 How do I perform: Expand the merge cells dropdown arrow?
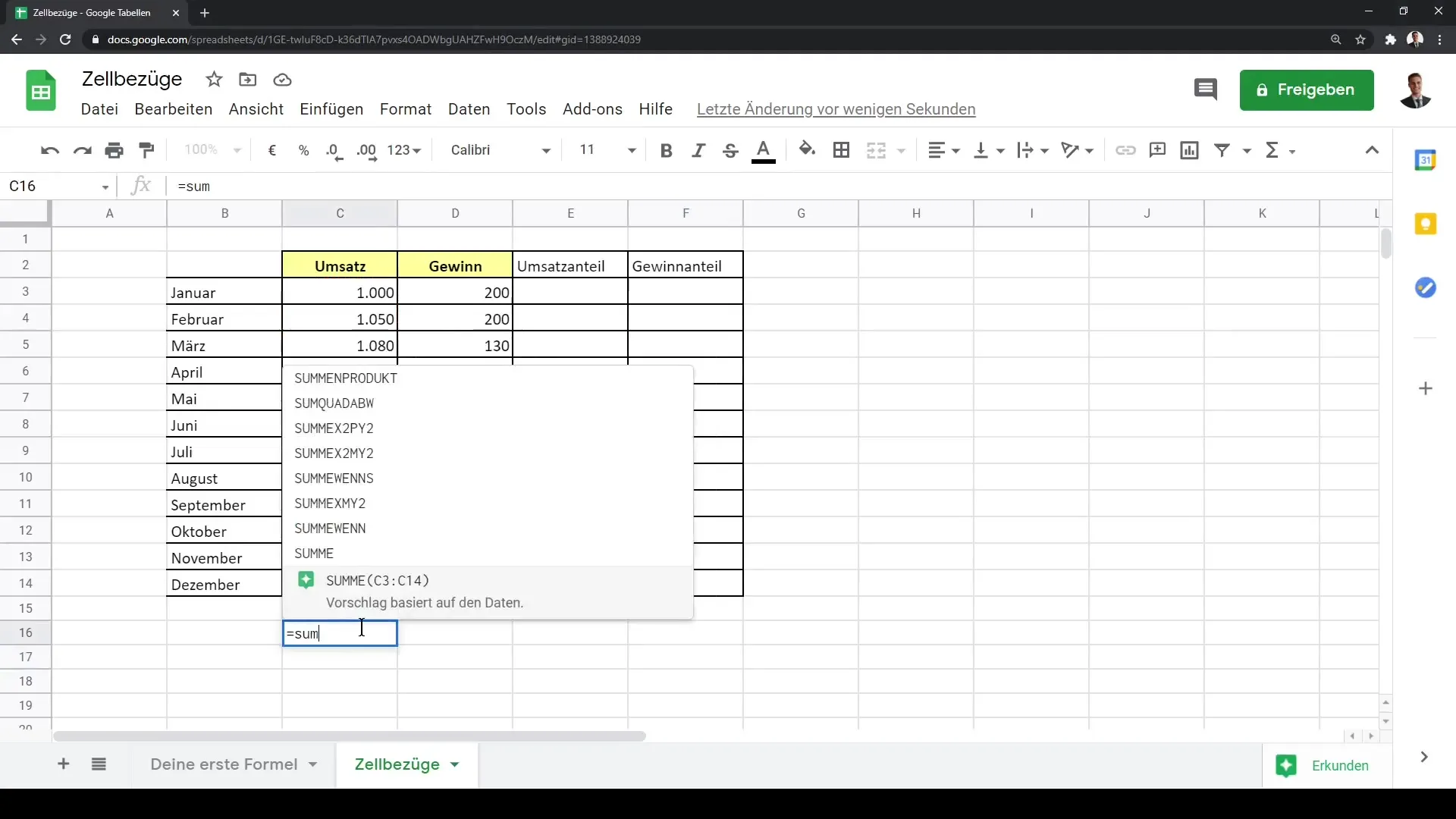pos(902,151)
